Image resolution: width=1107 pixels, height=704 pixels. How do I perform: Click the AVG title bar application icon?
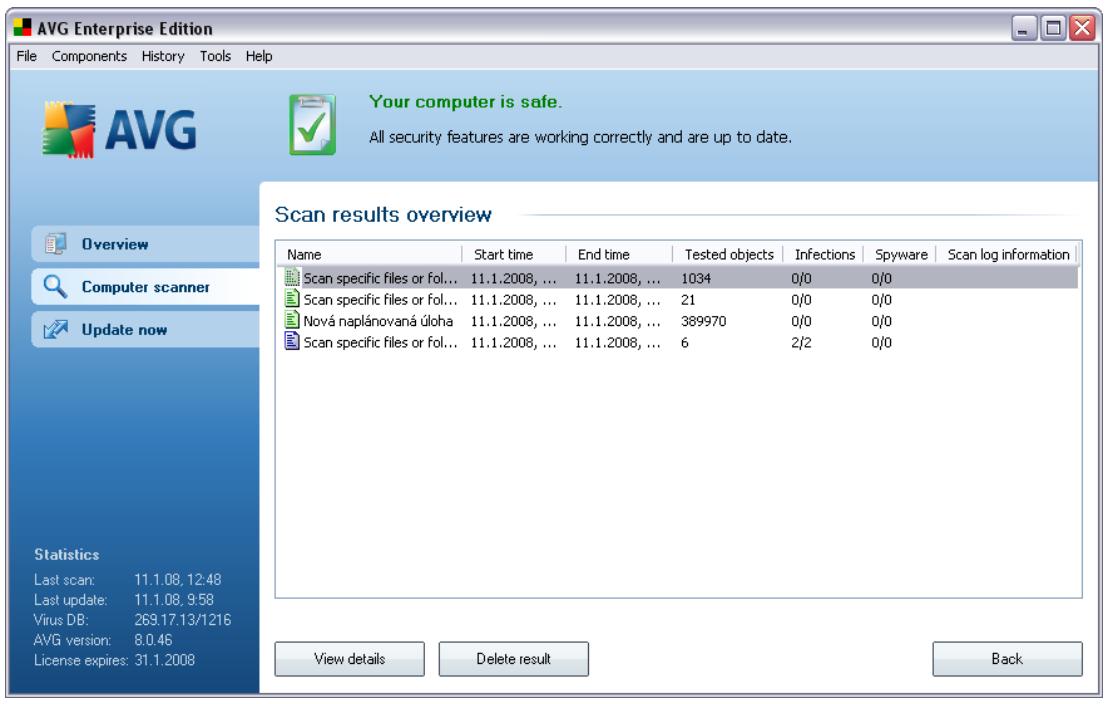click(x=23, y=28)
